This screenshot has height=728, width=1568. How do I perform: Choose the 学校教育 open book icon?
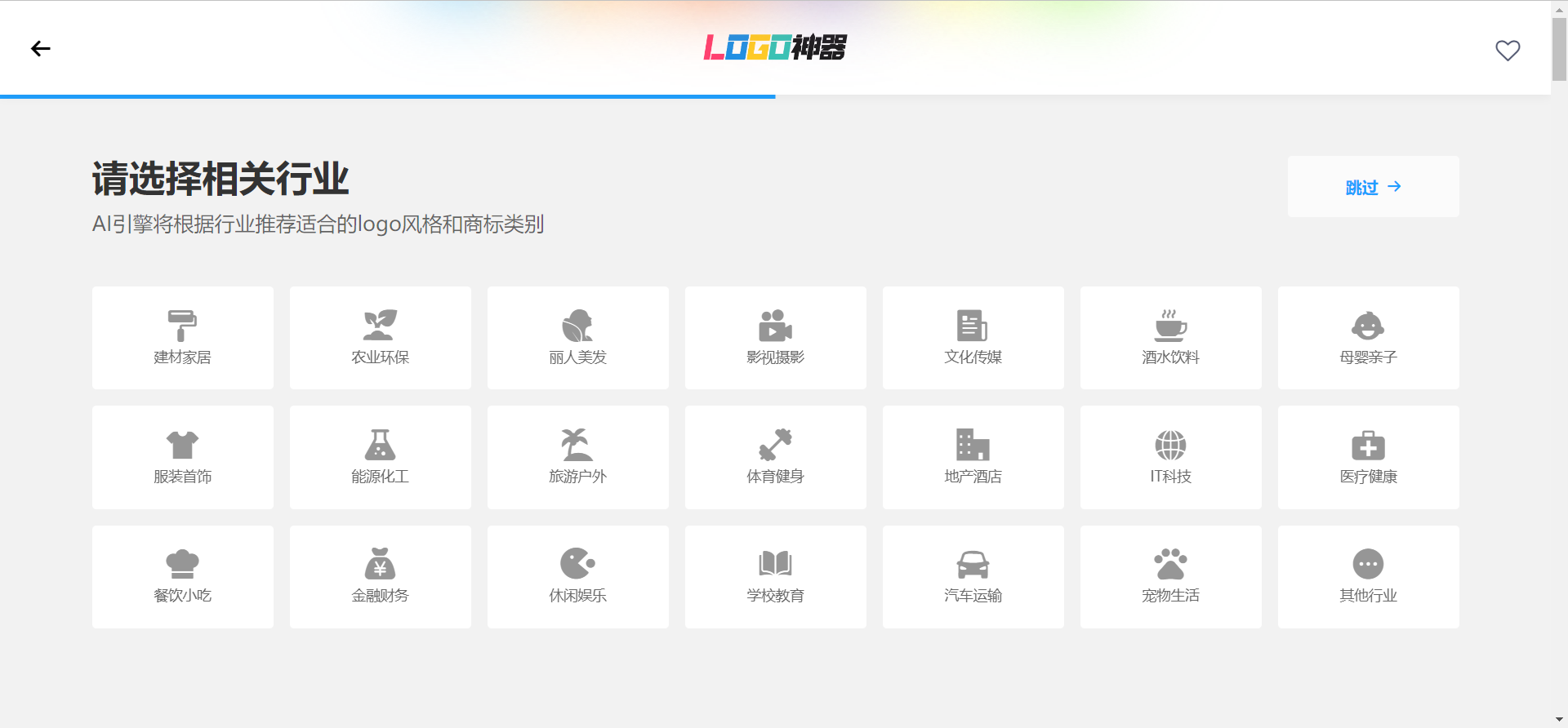pos(775,564)
